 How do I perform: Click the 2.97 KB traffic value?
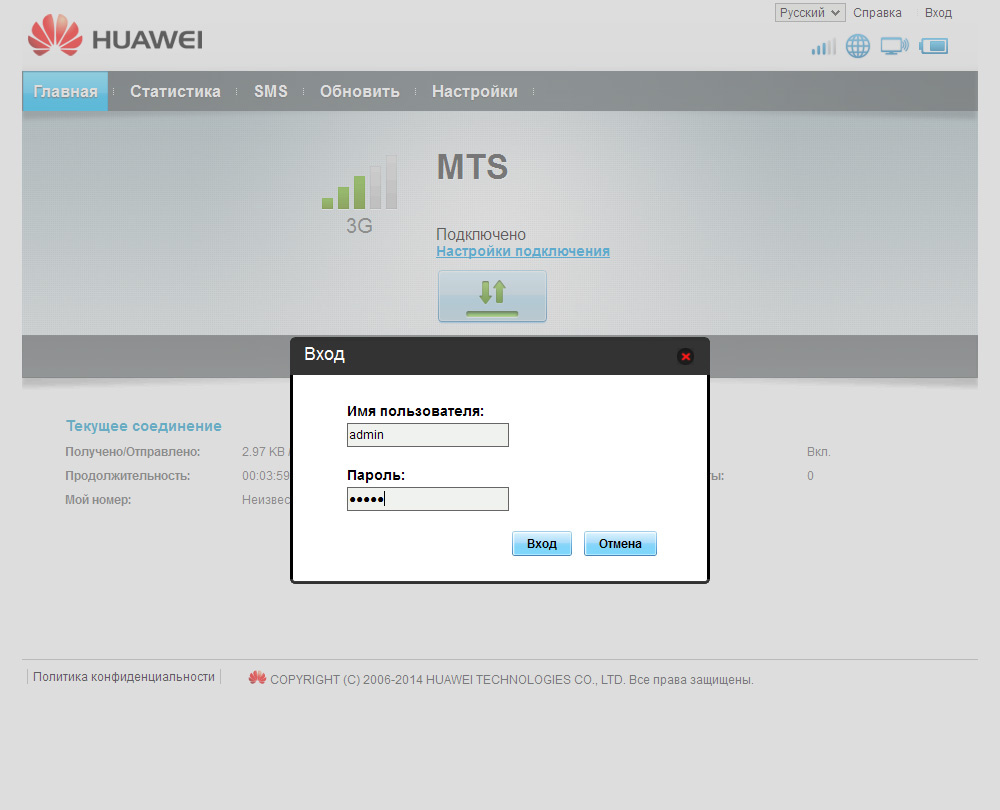(263, 452)
